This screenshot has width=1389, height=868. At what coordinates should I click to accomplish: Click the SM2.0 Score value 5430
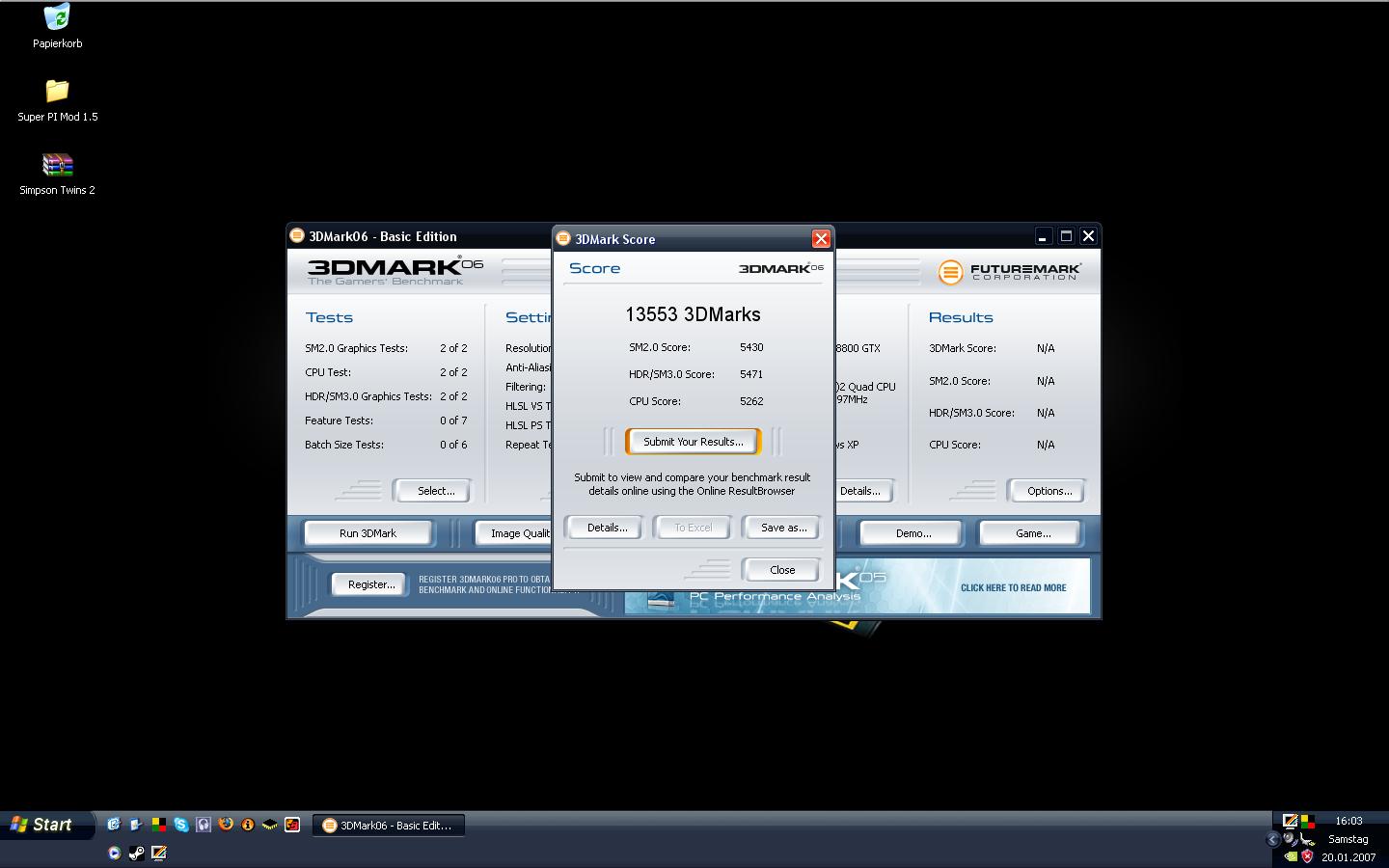[x=751, y=347]
